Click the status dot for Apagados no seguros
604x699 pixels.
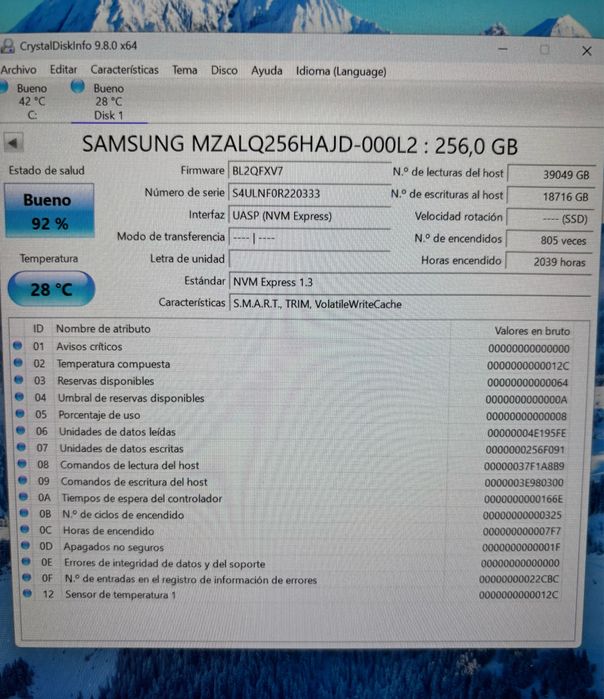pos(26,545)
